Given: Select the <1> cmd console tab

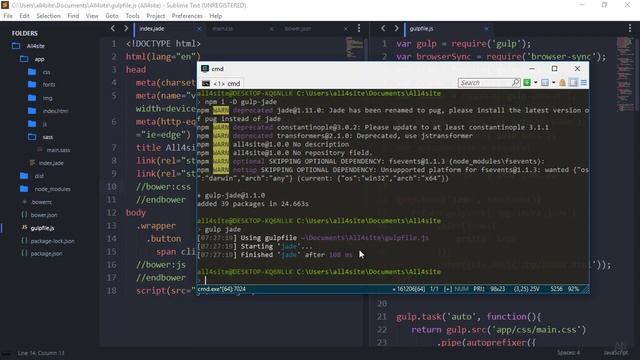Looking at the screenshot, I should coord(221,83).
